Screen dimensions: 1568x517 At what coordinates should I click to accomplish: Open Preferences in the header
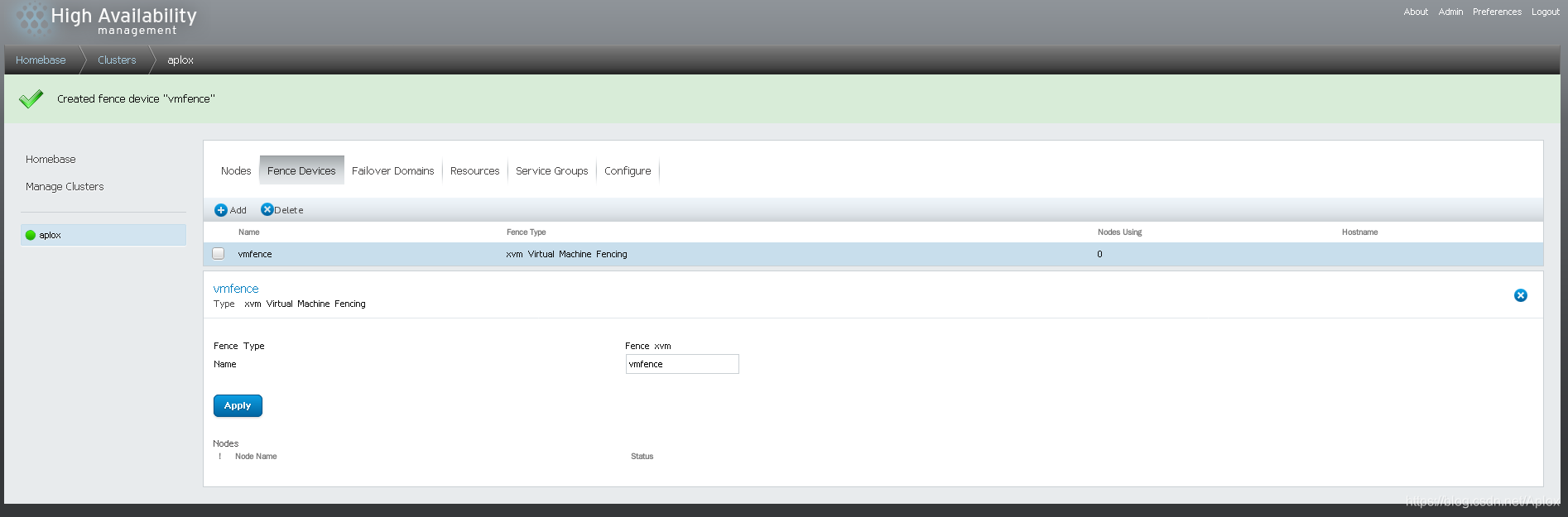click(1497, 12)
